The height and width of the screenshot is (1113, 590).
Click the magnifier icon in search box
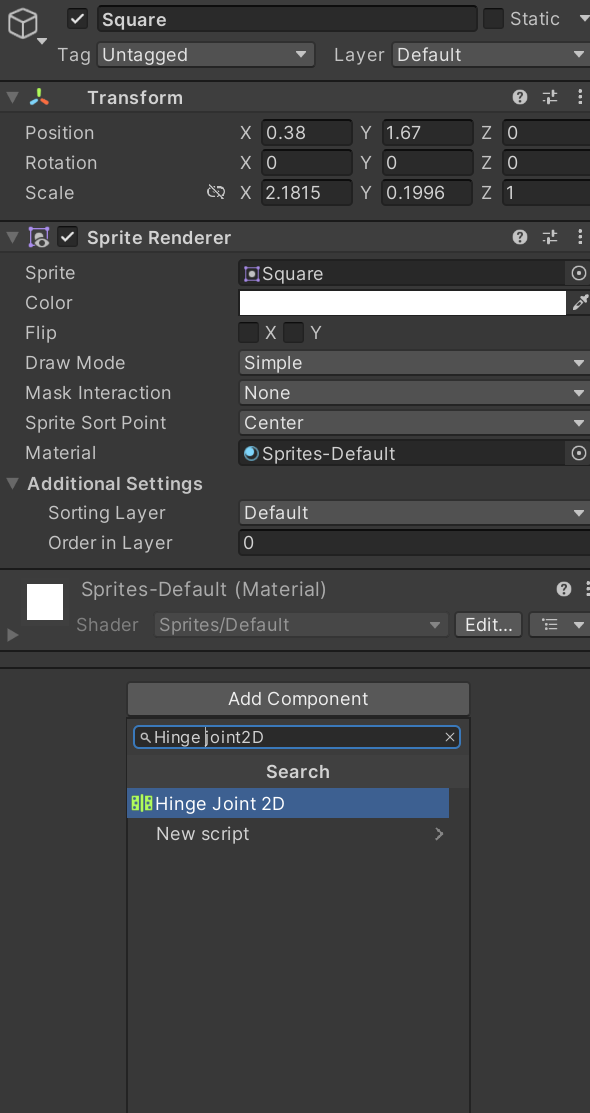(146, 738)
